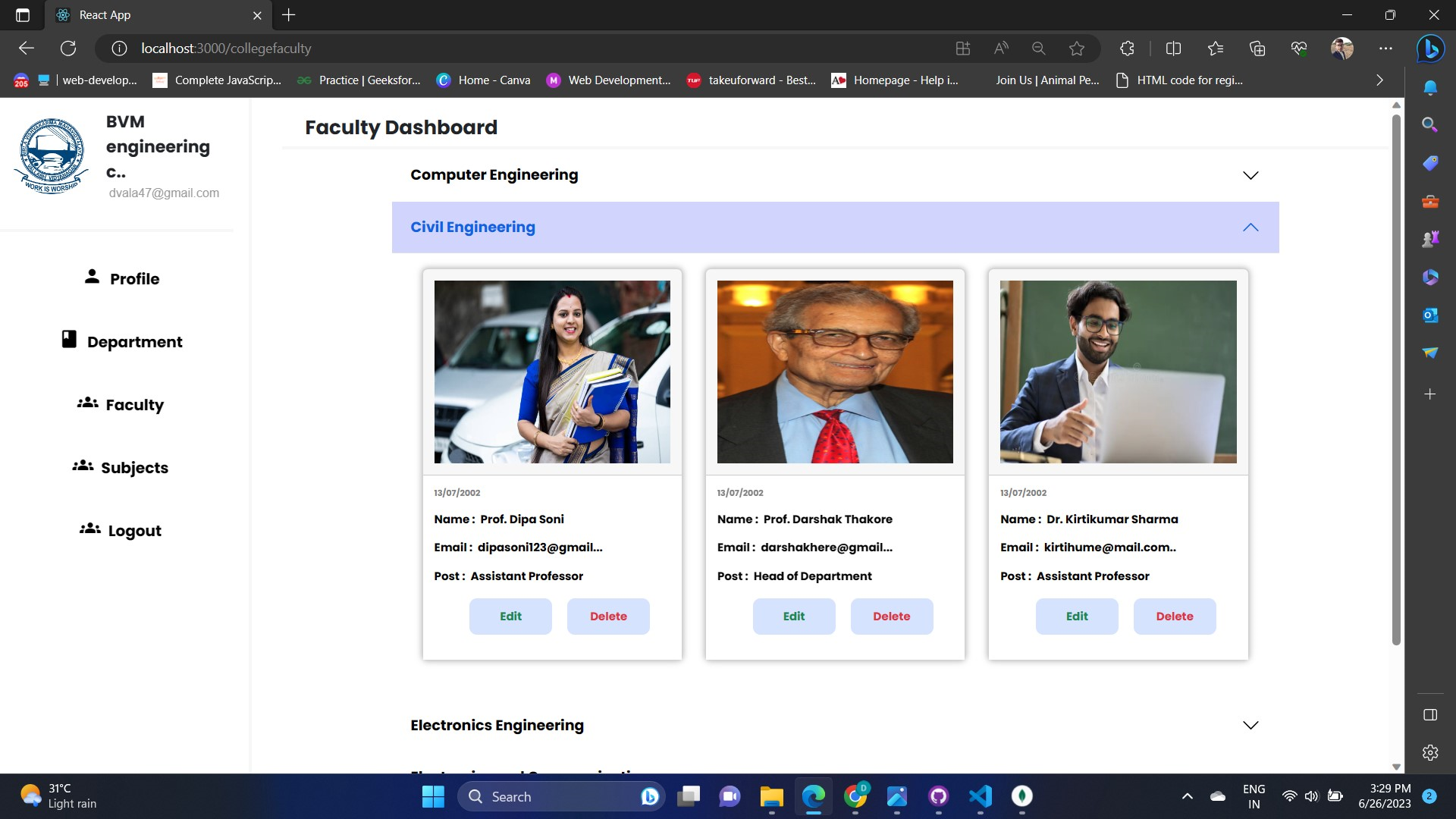1456x819 pixels.
Task: Toggle split screen icon in toolbar
Action: click(1173, 49)
